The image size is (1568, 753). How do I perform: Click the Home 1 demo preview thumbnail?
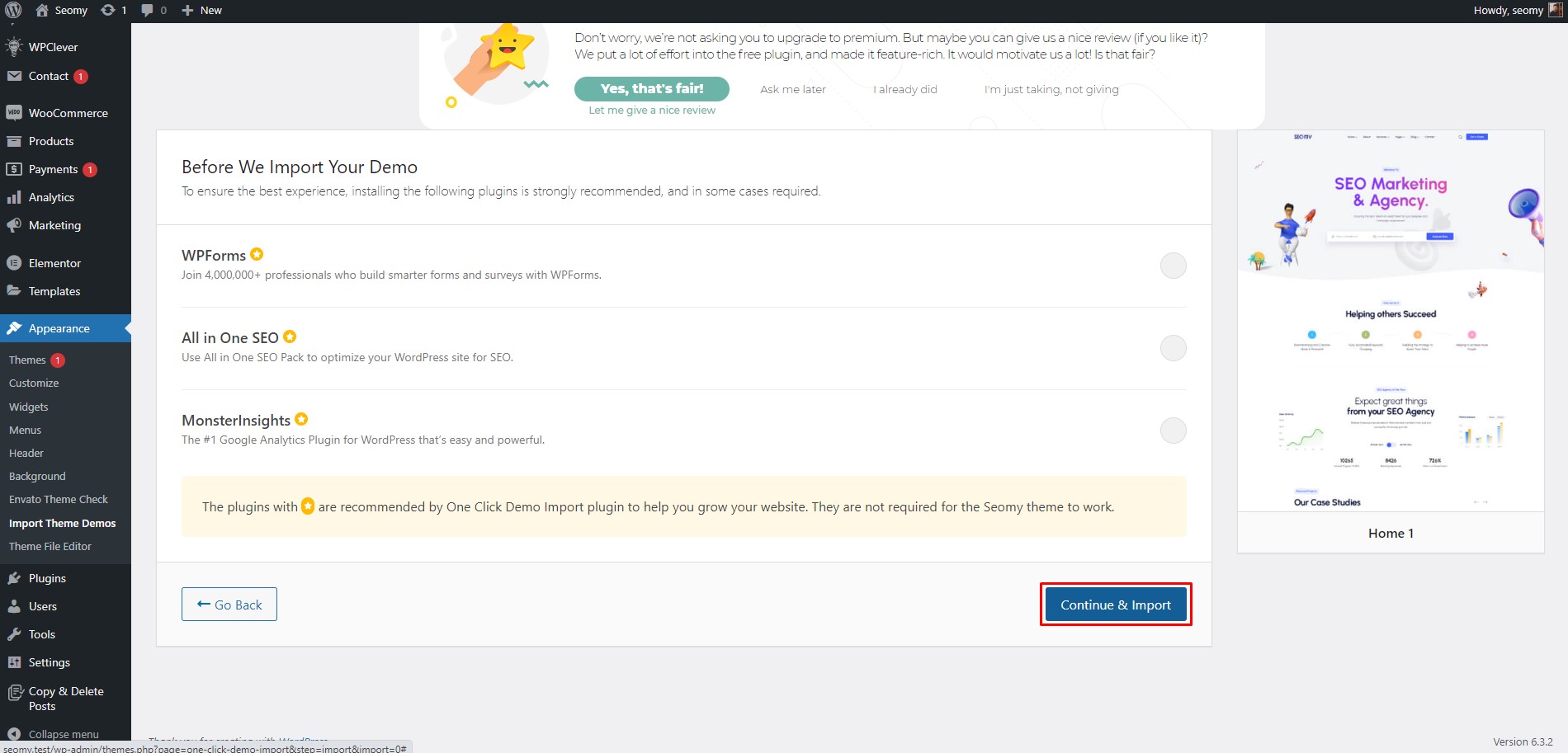click(1391, 321)
